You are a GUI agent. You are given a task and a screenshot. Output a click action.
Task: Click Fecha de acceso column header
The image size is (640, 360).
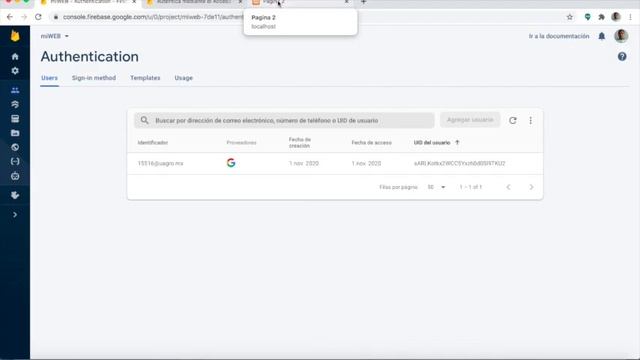(x=371, y=142)
